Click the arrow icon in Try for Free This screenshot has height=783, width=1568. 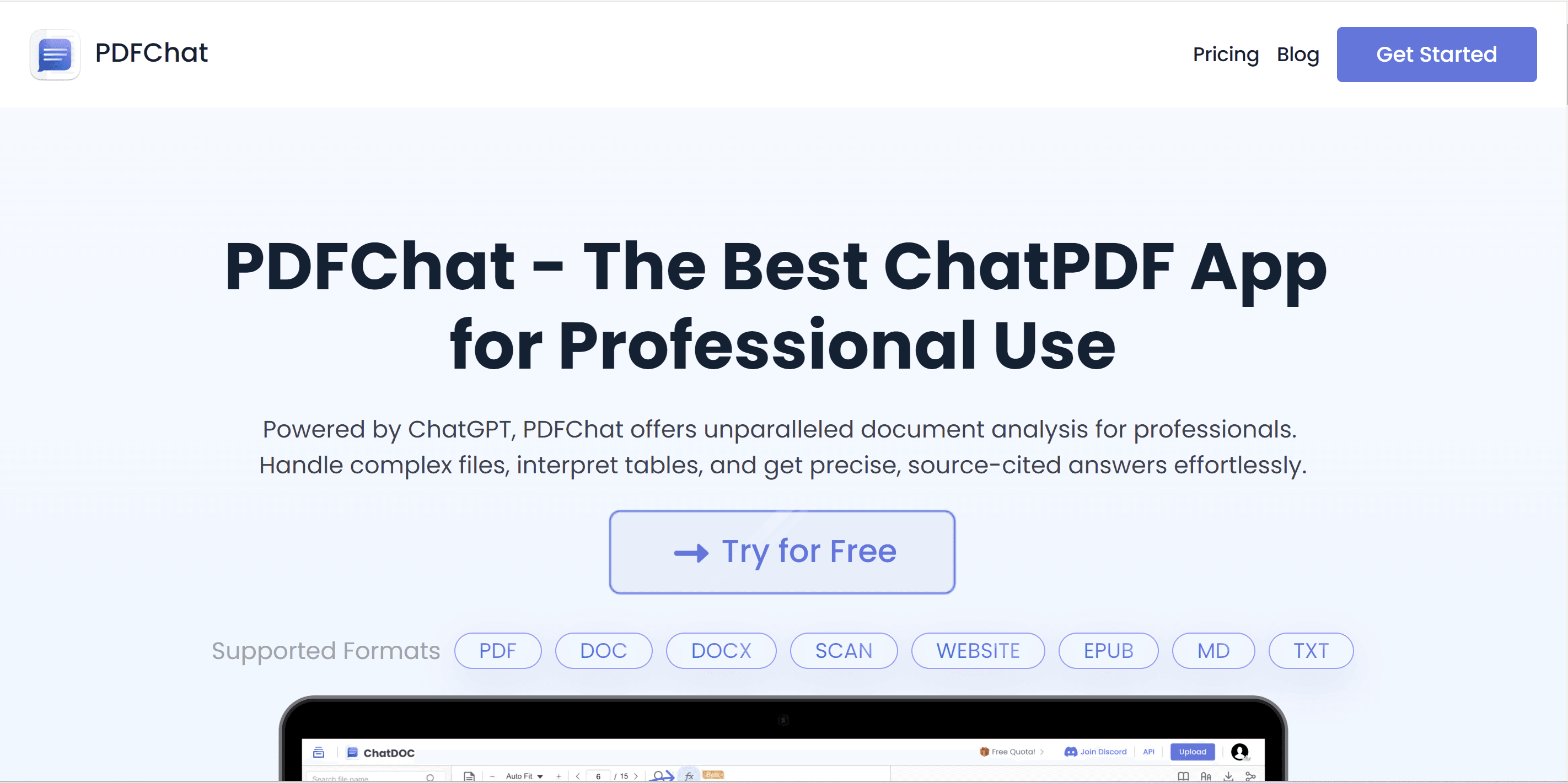click(x=691, y=553)
